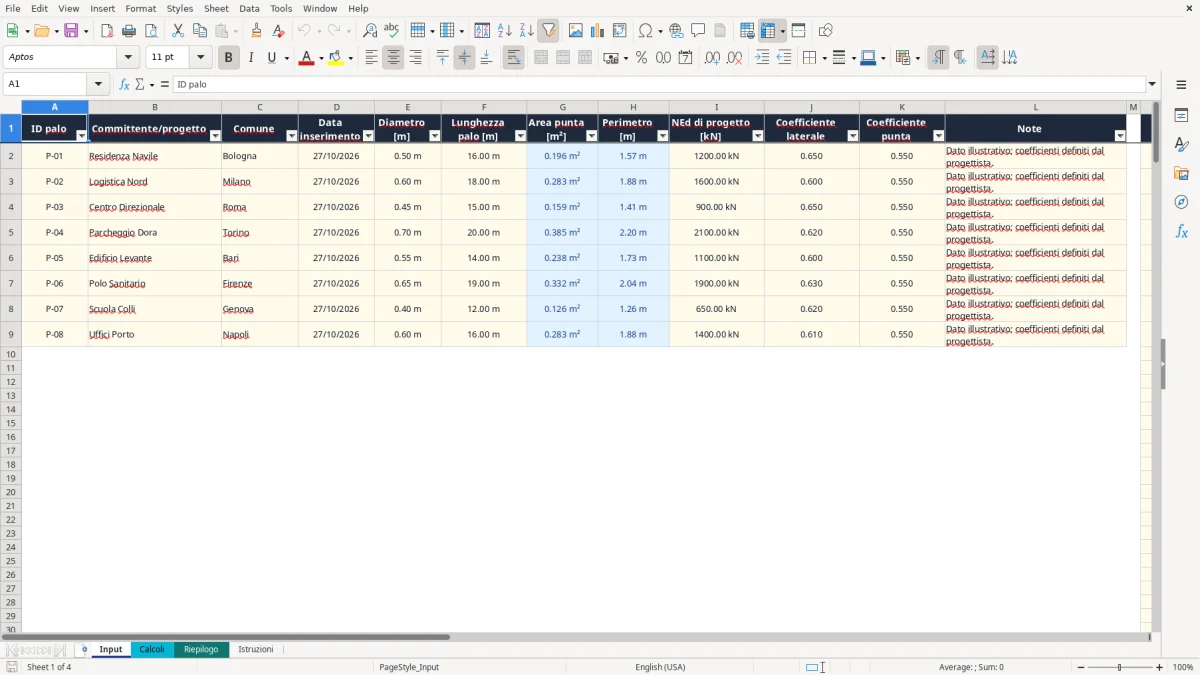Toggle Align Right

(x=415, y=58)
